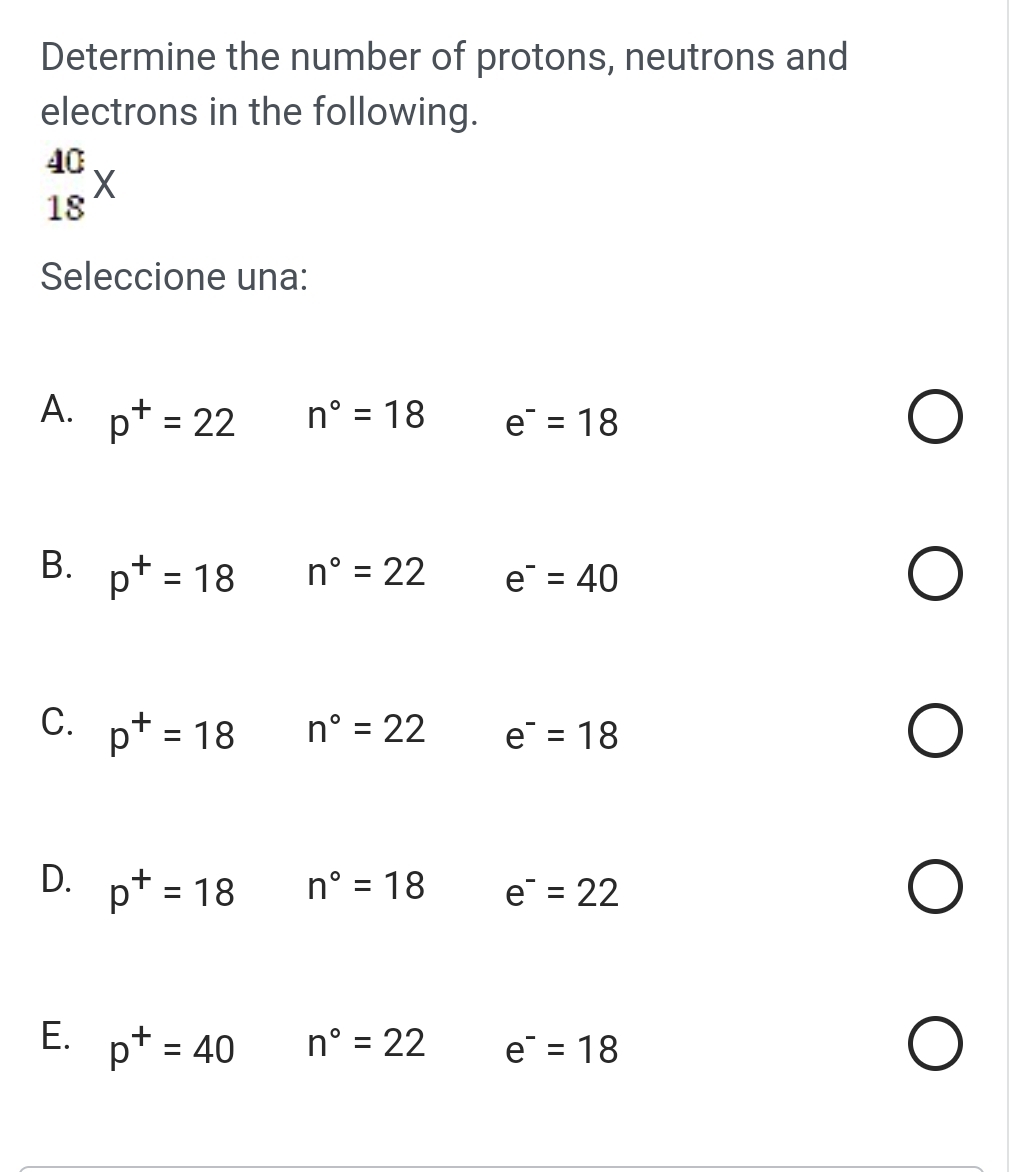Choose option B radio button
Screen dimensions: 1024x1172
point(937,578)
